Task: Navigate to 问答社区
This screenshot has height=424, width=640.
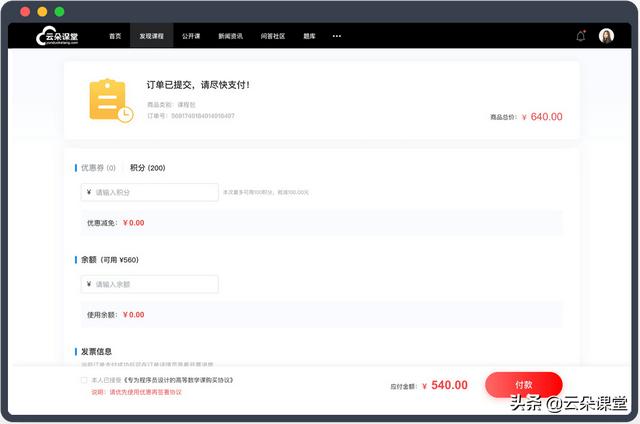Action: point(271,36)
